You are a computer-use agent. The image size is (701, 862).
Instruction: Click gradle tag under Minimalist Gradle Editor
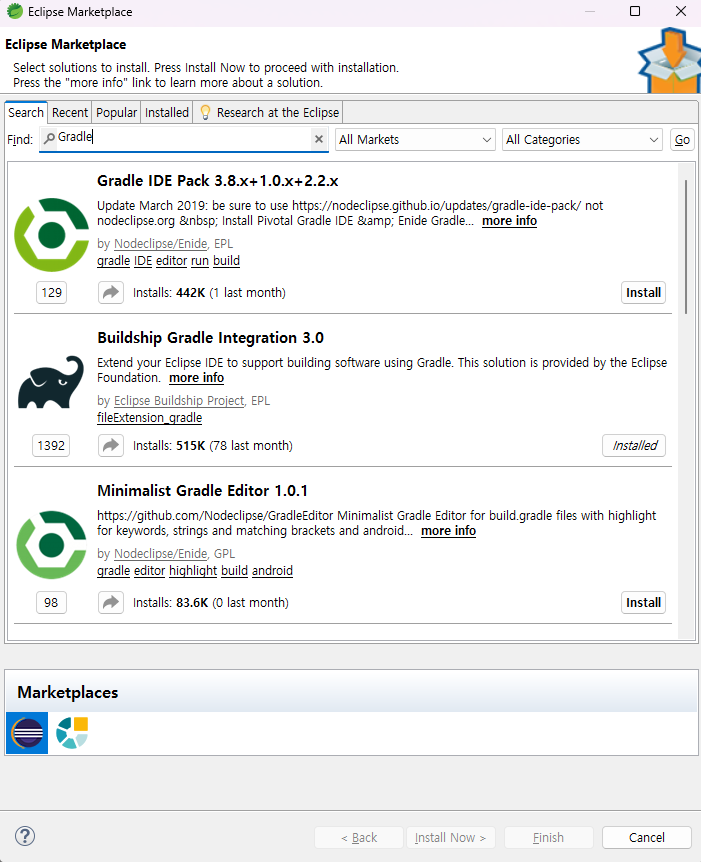point(113,571)
